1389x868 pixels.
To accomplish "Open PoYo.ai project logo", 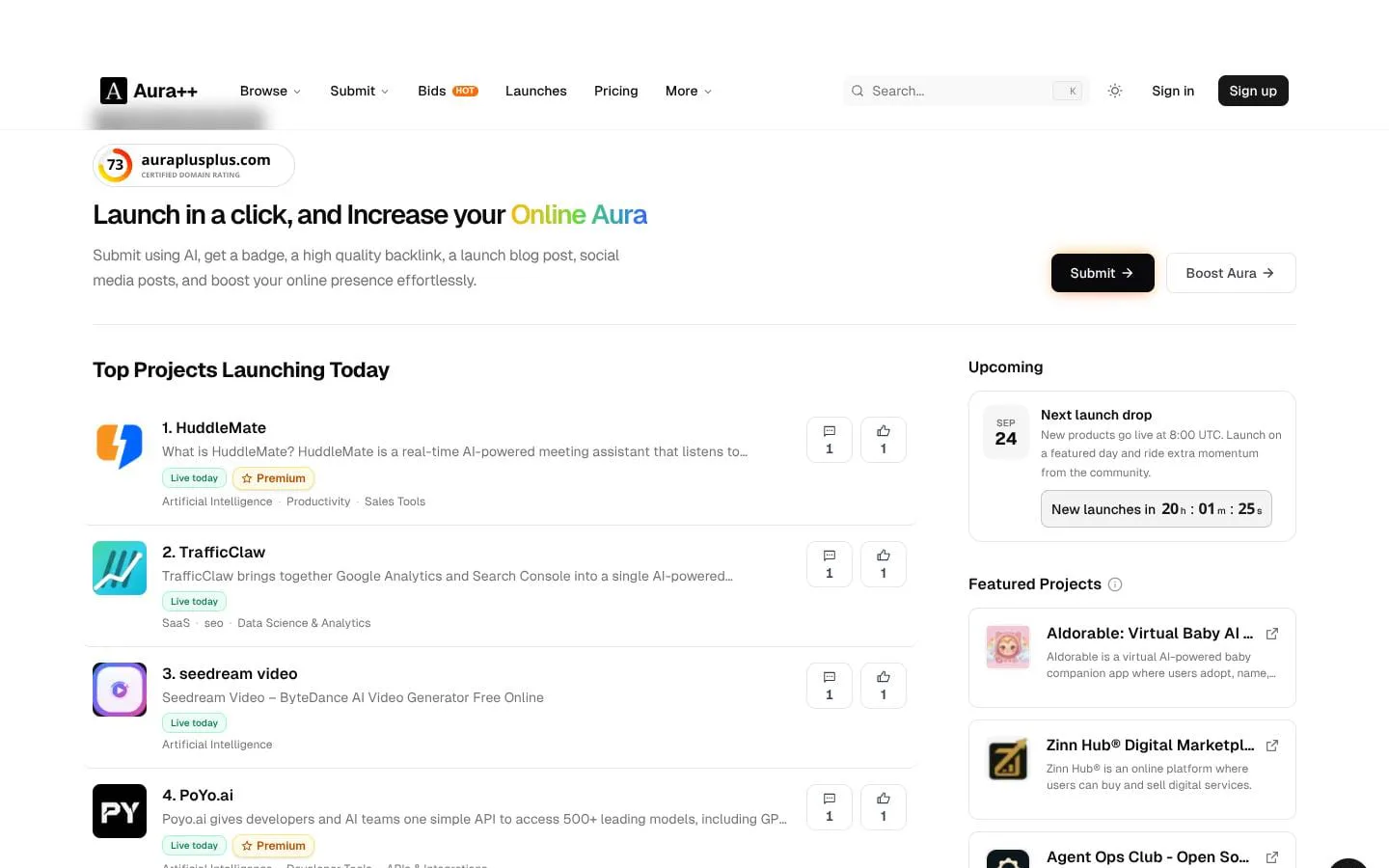I will 120,811.
